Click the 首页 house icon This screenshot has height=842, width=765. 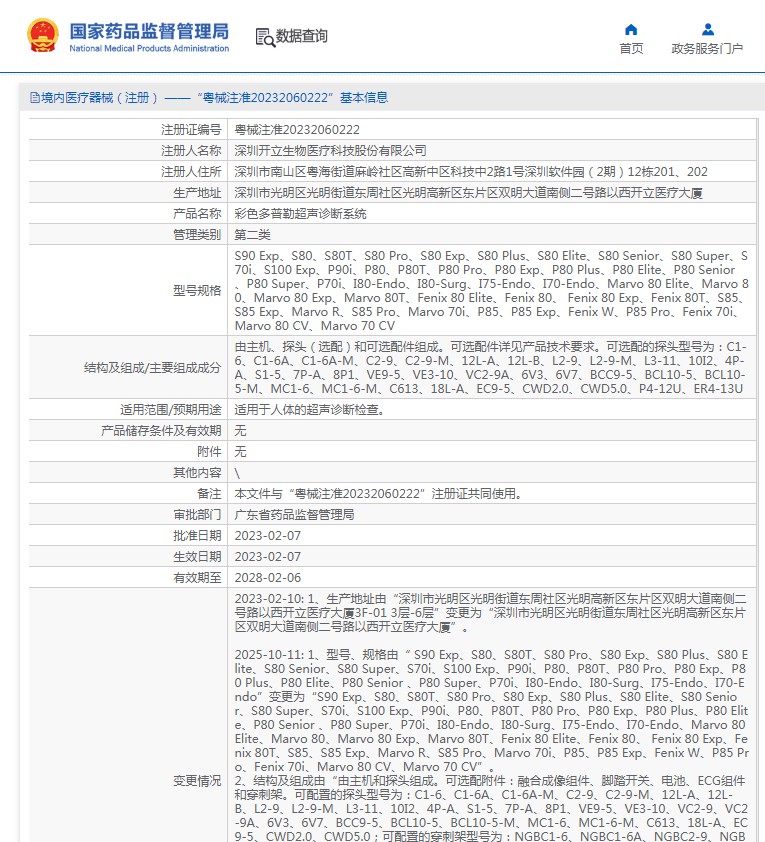(x=631, y=29)
